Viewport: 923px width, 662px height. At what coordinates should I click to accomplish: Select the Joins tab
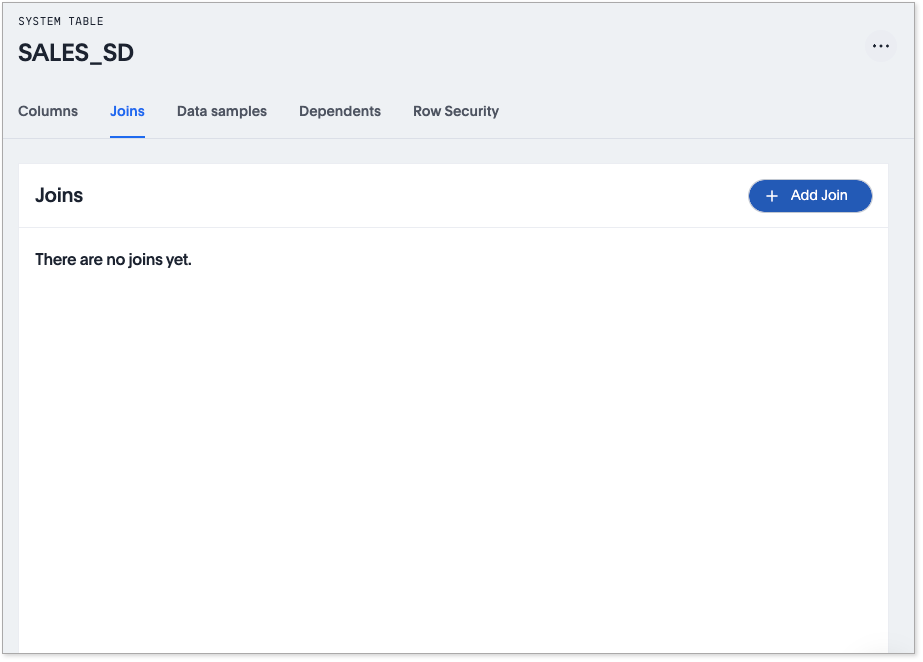tap(127, 111)
